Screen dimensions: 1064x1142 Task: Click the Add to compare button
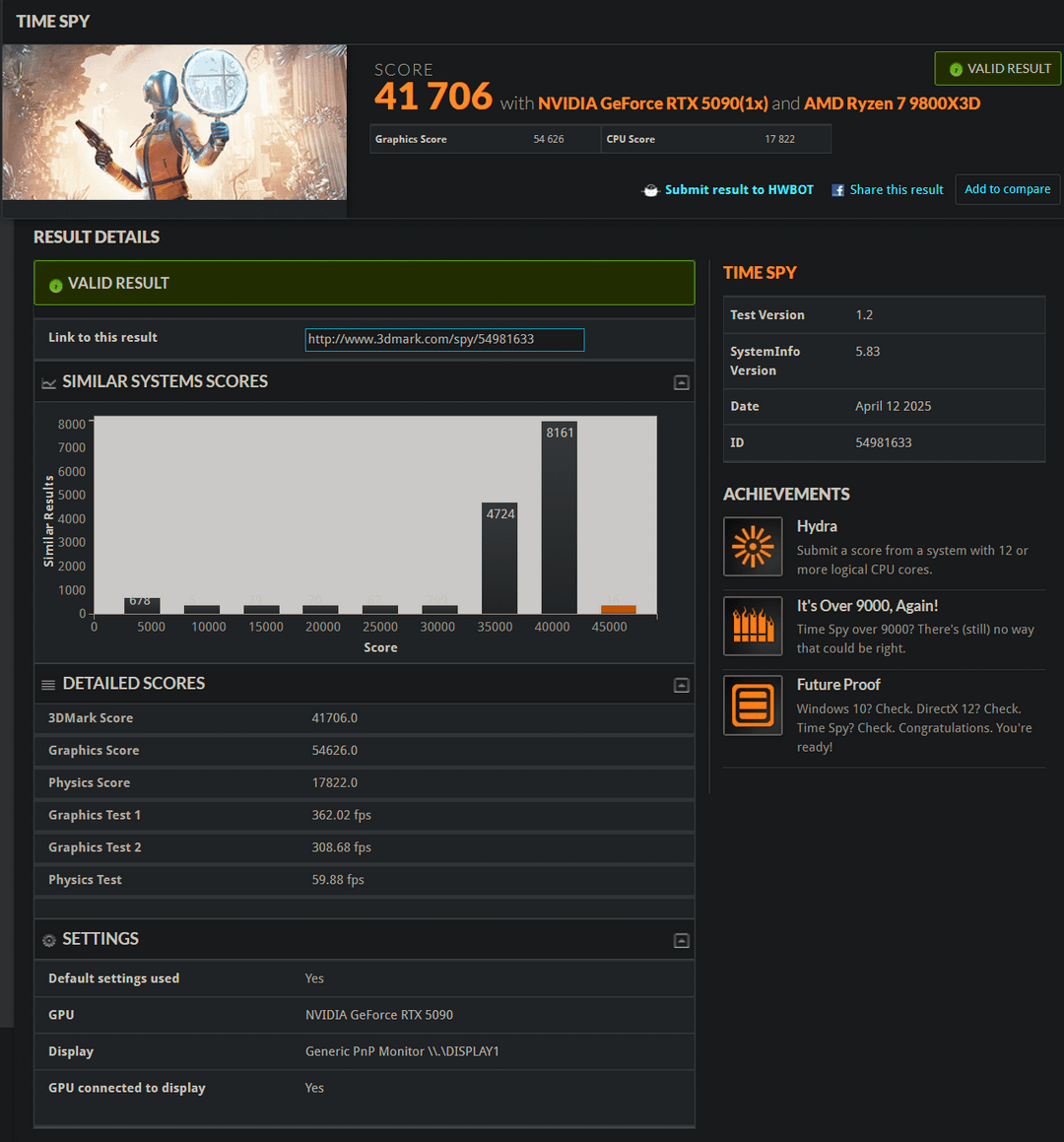point(1007,189)
